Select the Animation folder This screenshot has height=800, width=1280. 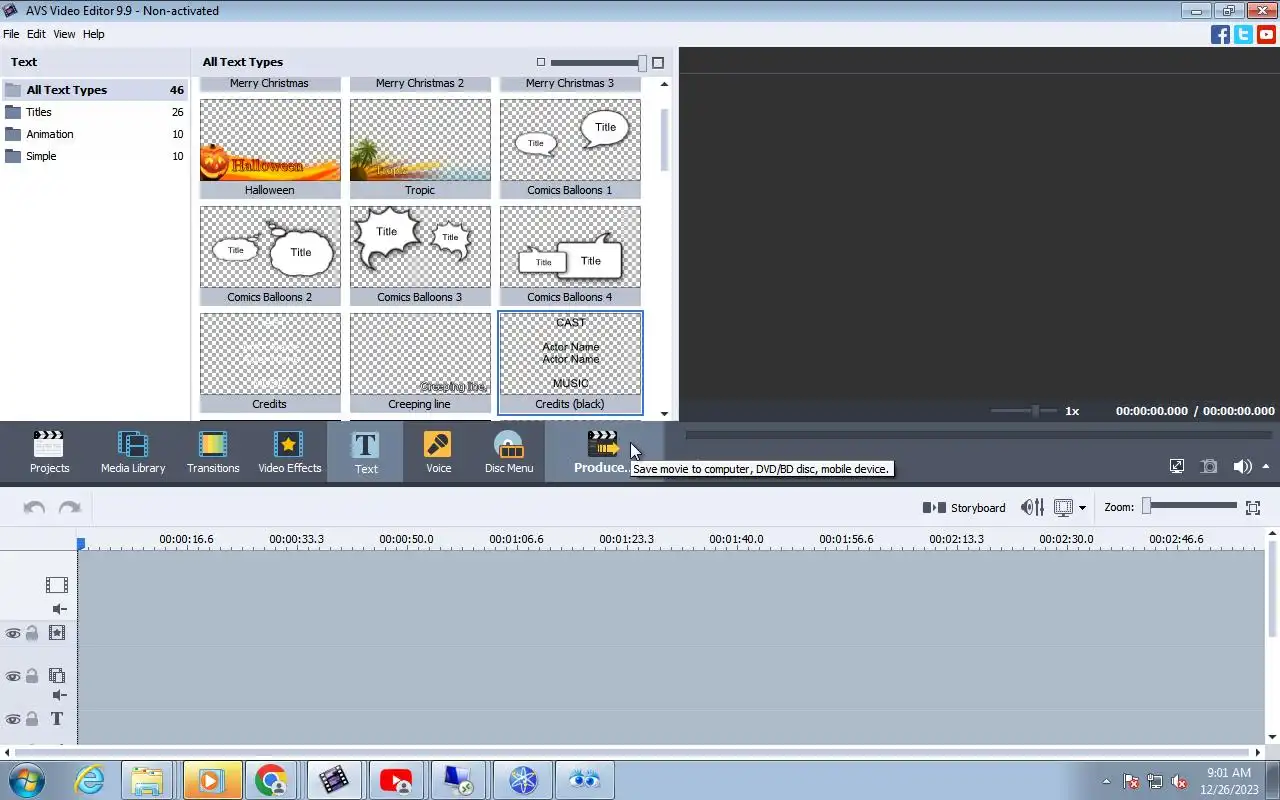coord(95,134)
